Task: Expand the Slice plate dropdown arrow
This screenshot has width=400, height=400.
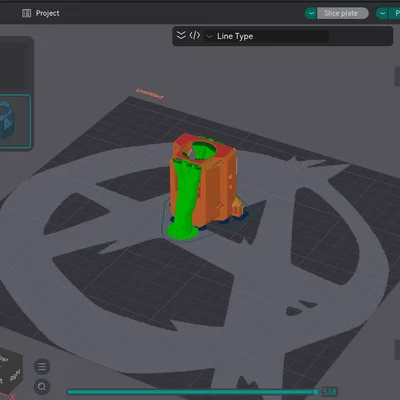Action: tap(311, 13)
